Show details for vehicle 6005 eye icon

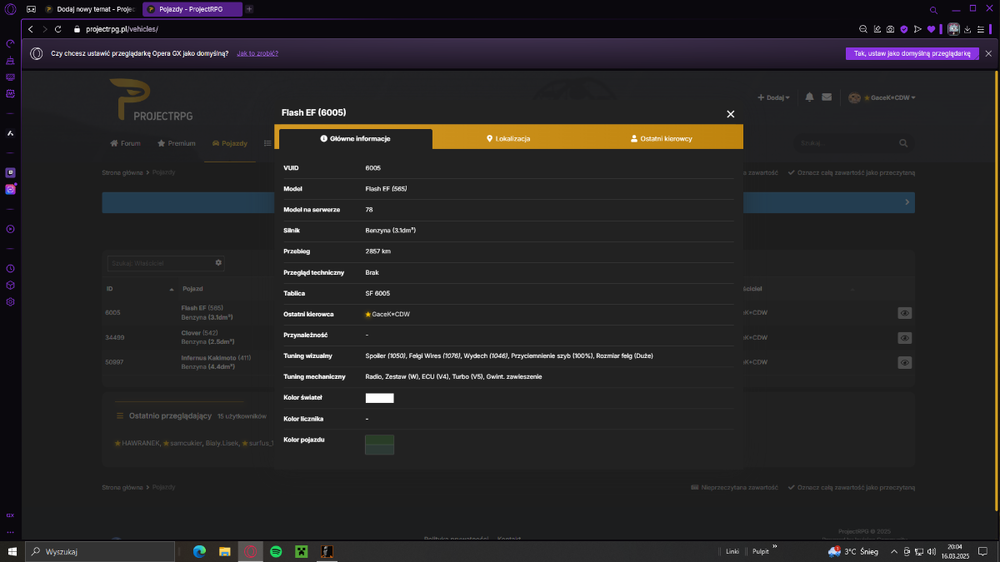coord(904,313)
